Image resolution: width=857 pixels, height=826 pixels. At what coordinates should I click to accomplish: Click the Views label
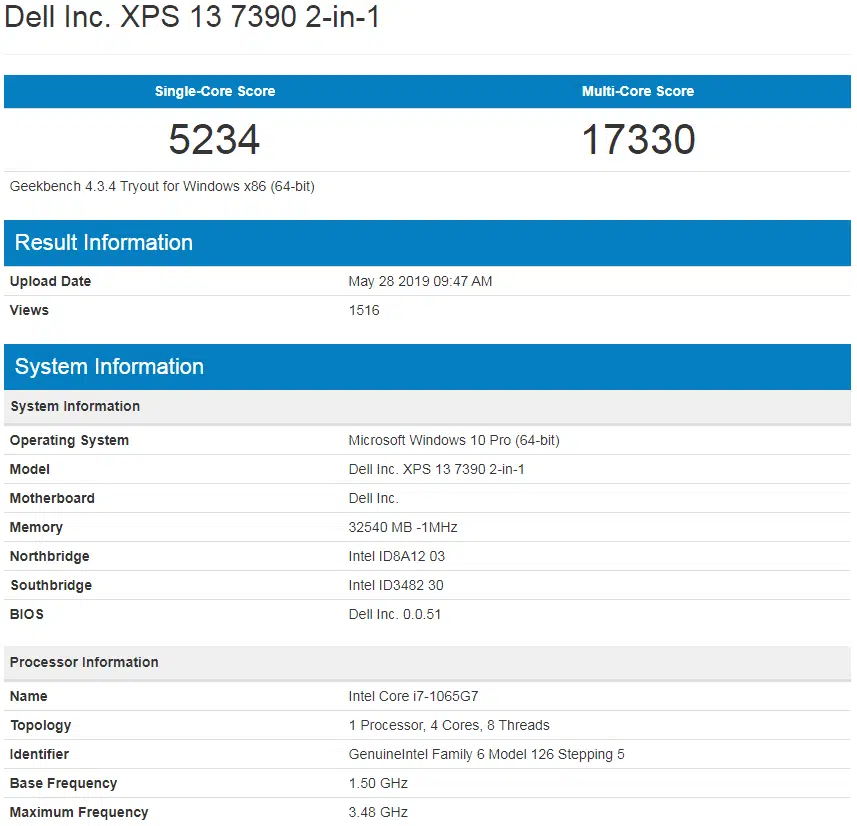pyautogui.click(x=29, y=310)
